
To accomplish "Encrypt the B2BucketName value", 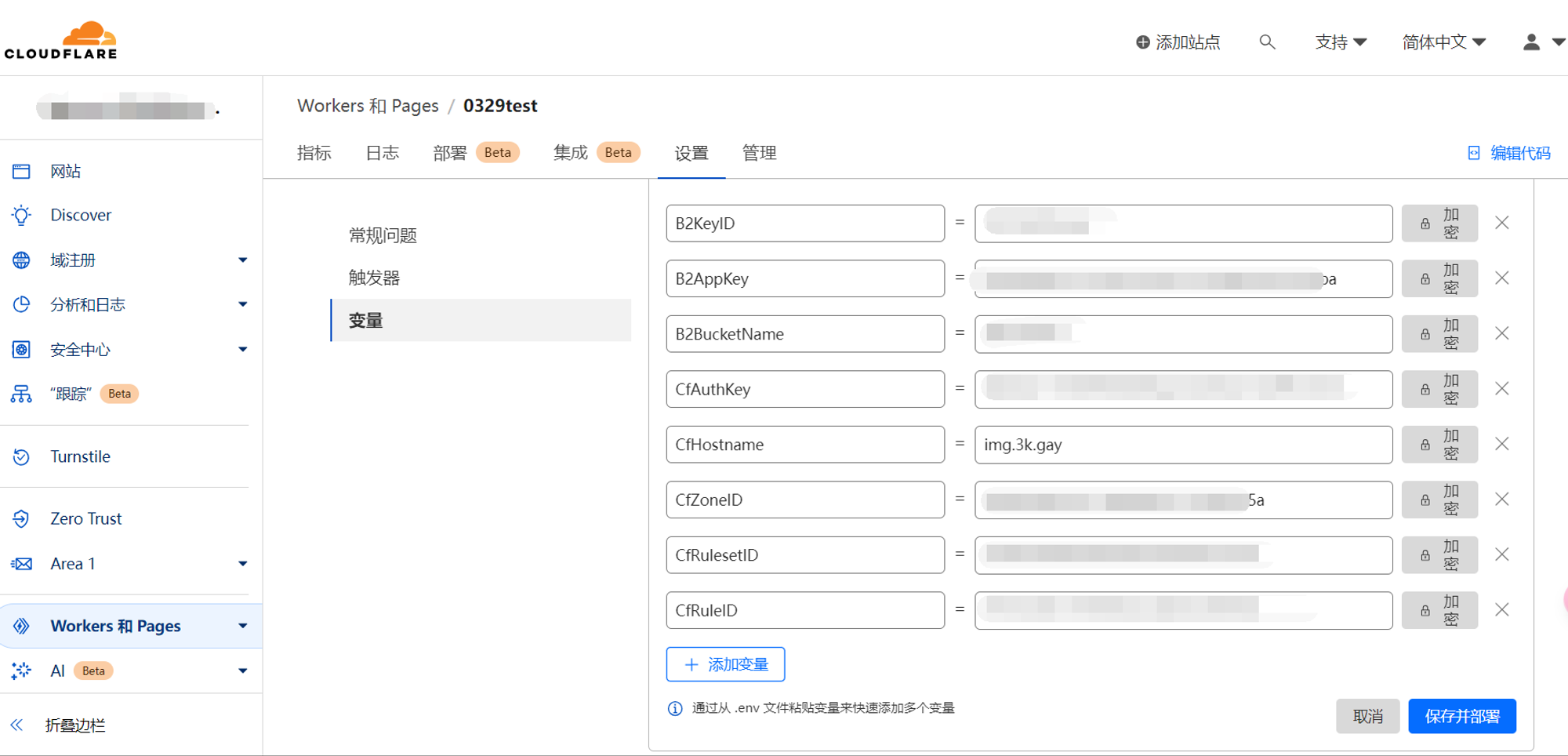I will 1439,334.
